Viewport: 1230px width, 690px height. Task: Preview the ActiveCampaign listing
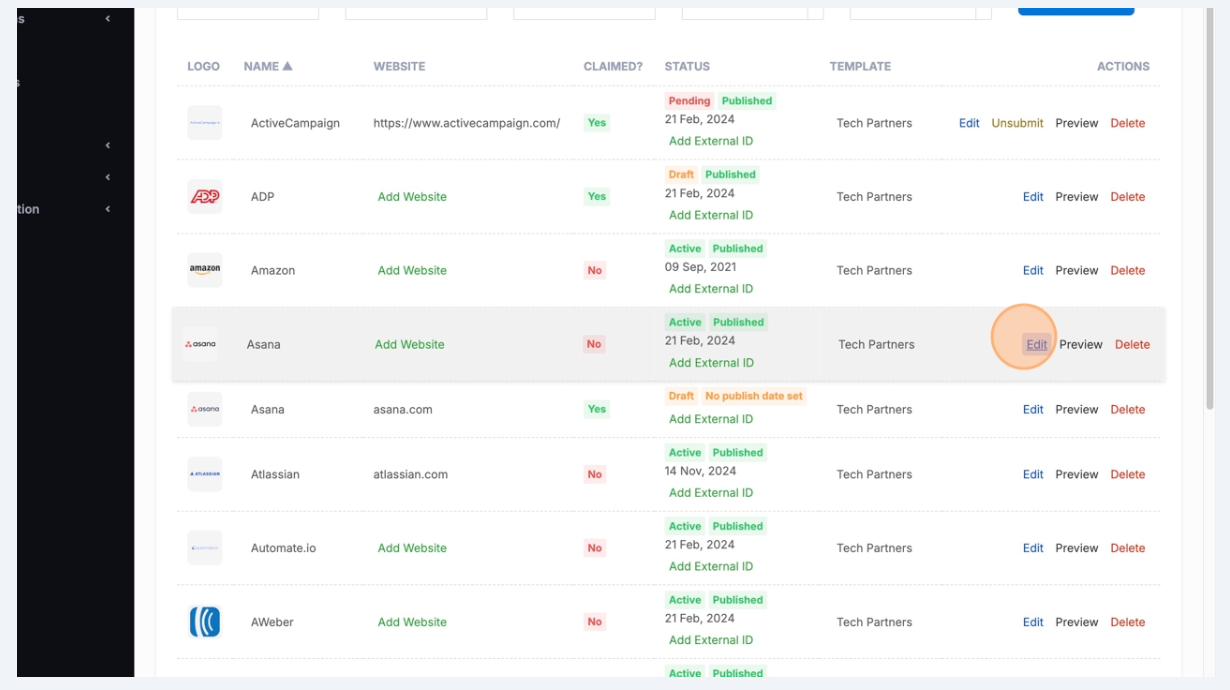point(1077,123)
